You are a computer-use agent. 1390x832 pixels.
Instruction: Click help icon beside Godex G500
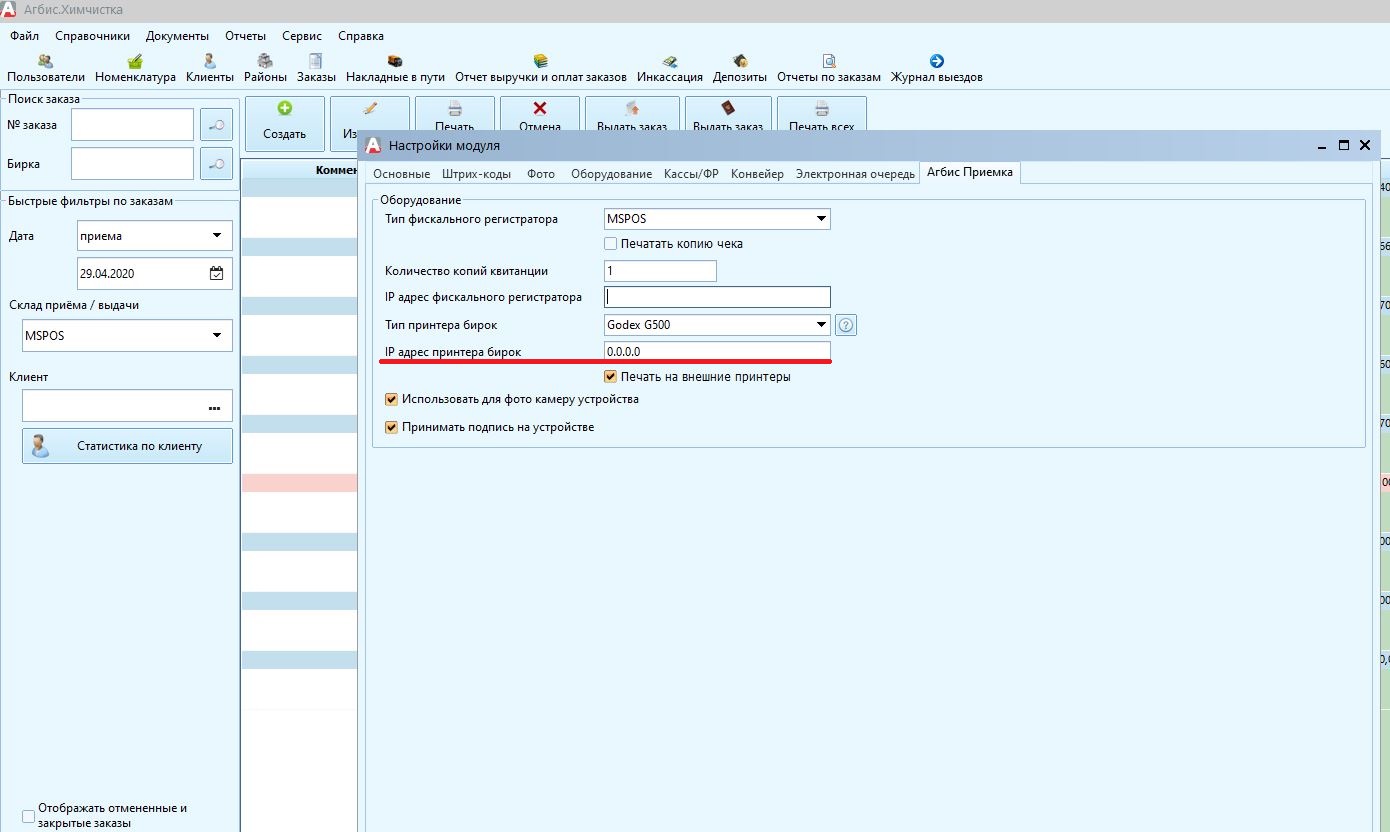click(846, 325)
